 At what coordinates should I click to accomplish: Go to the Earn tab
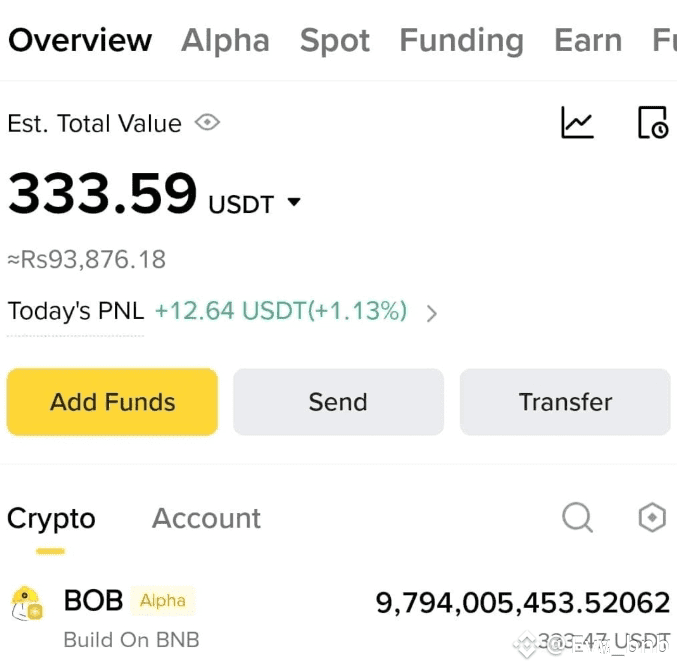click(x=588, y=40)
